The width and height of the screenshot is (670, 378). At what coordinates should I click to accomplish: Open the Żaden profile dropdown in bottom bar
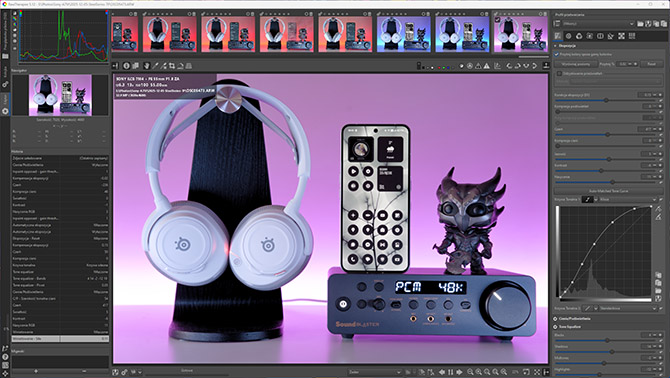pyautogui.click(x=375, y=372)
